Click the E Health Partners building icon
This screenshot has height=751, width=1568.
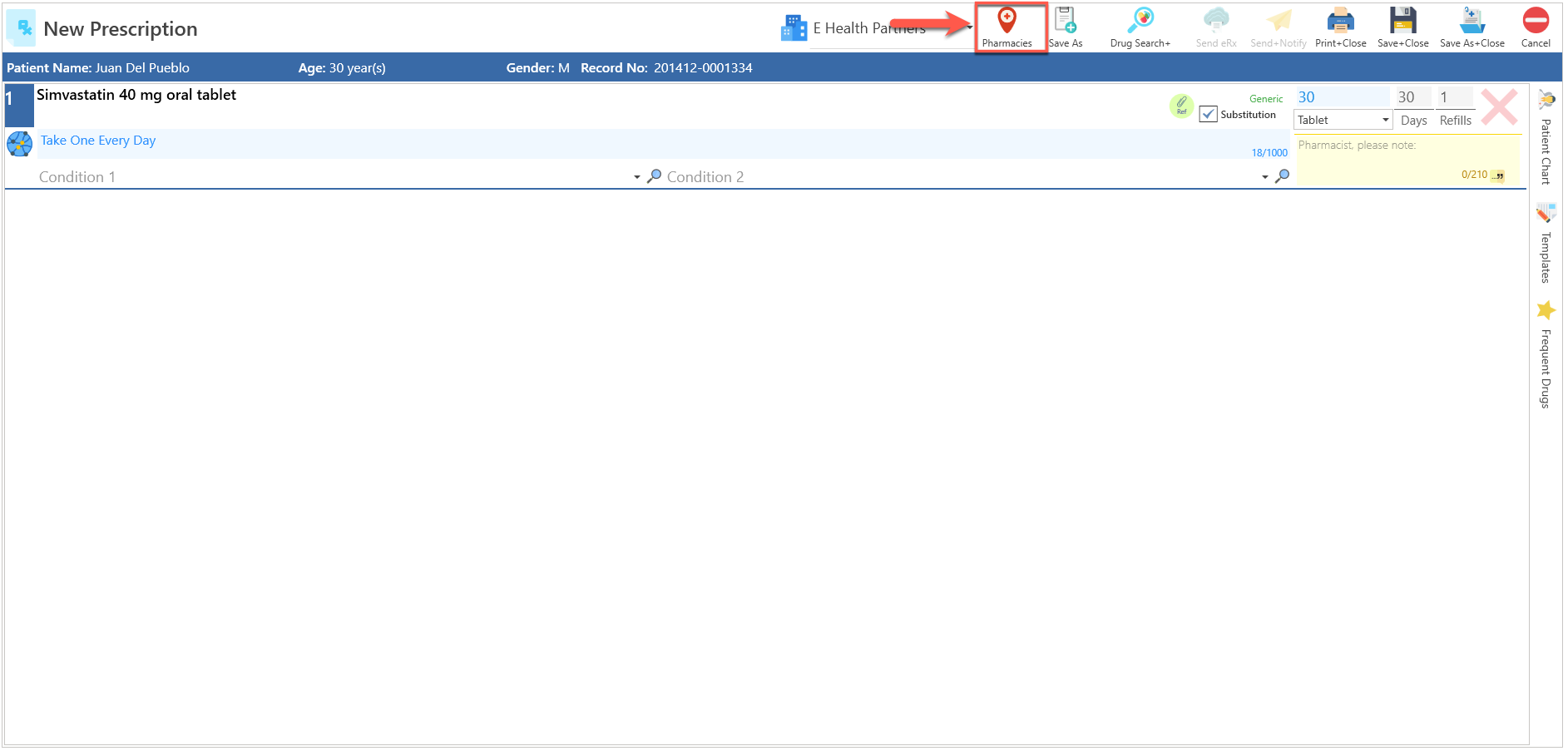tap(794, 27)
